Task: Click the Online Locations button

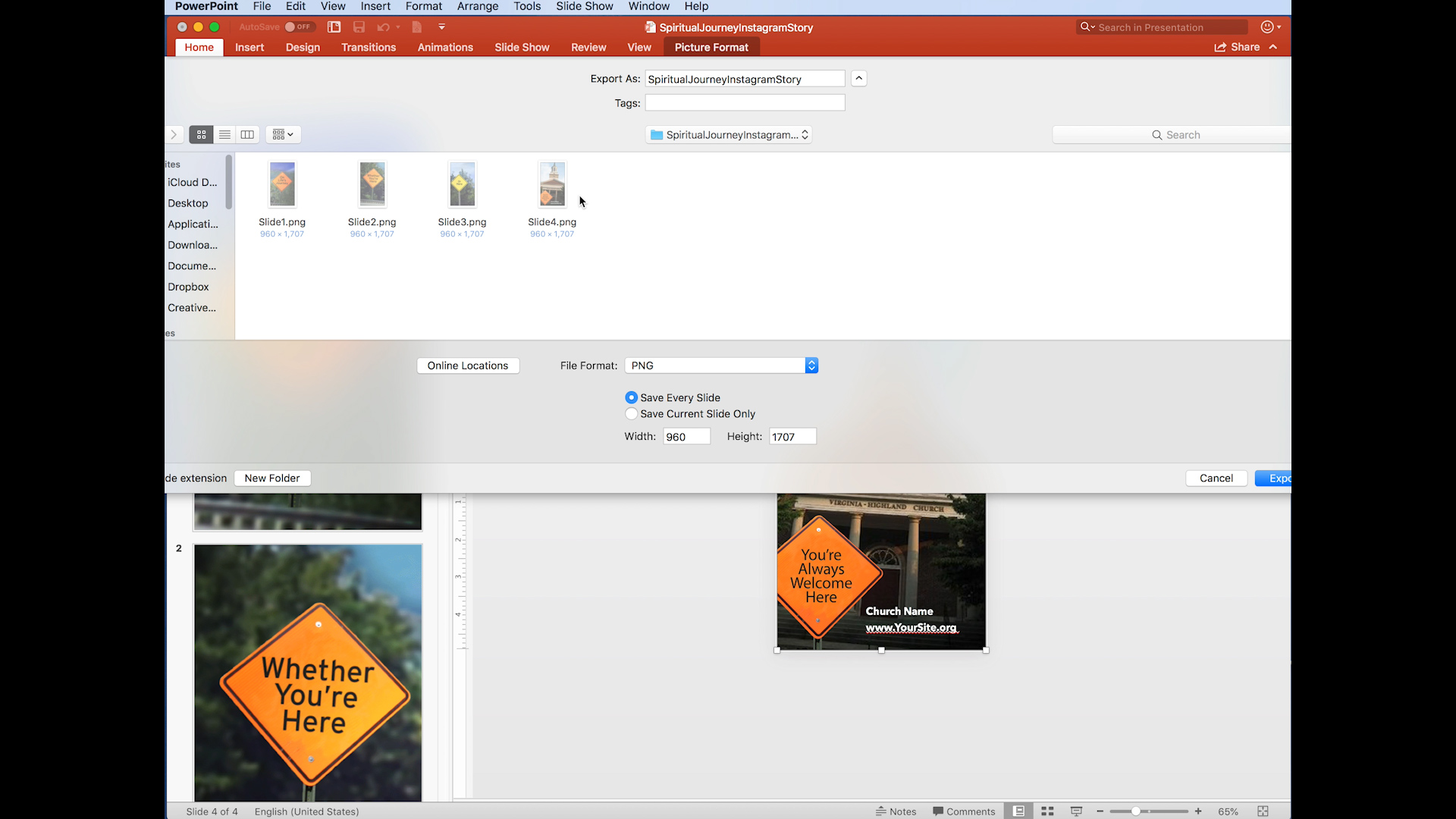Action: coord(468,366)
